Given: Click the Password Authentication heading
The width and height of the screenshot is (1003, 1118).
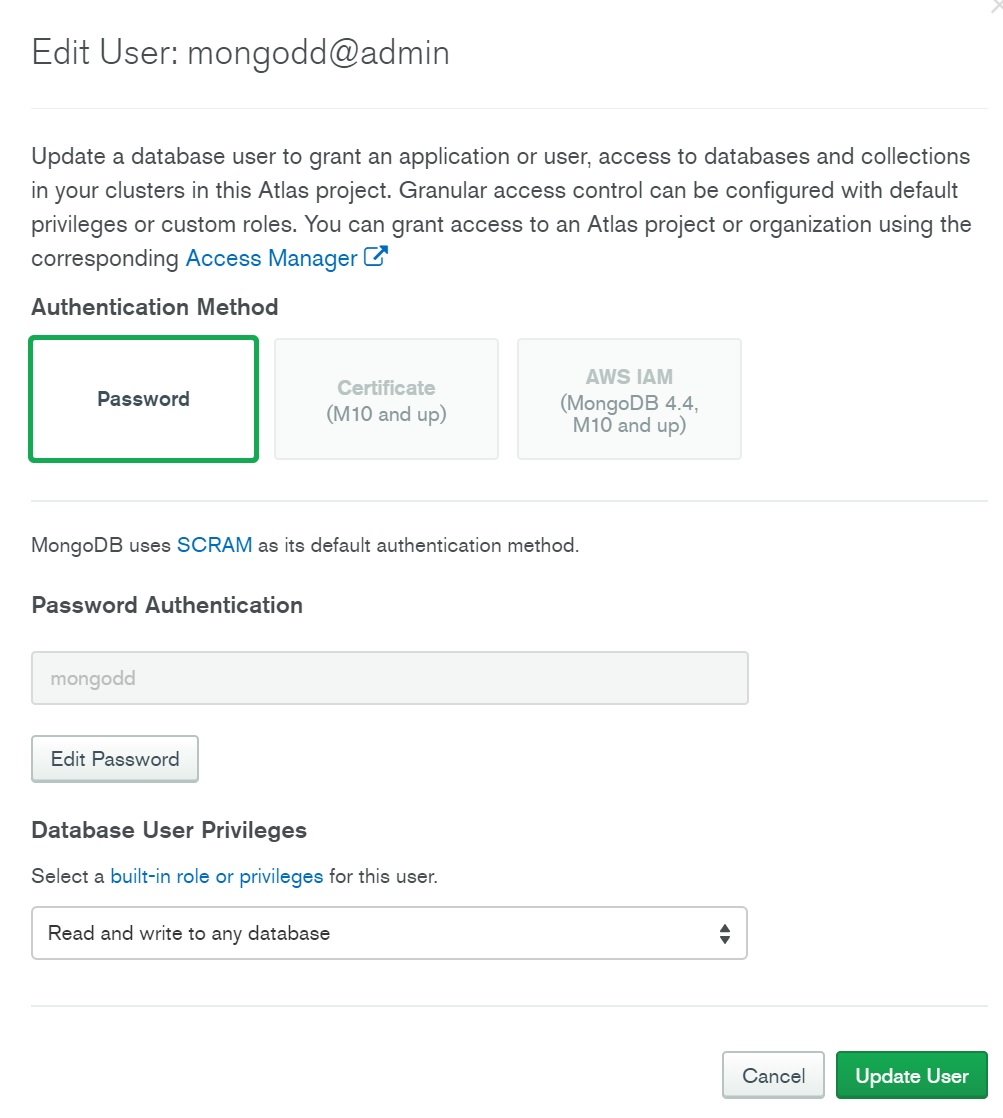Looking at the screenshot, I should point(167,605).
